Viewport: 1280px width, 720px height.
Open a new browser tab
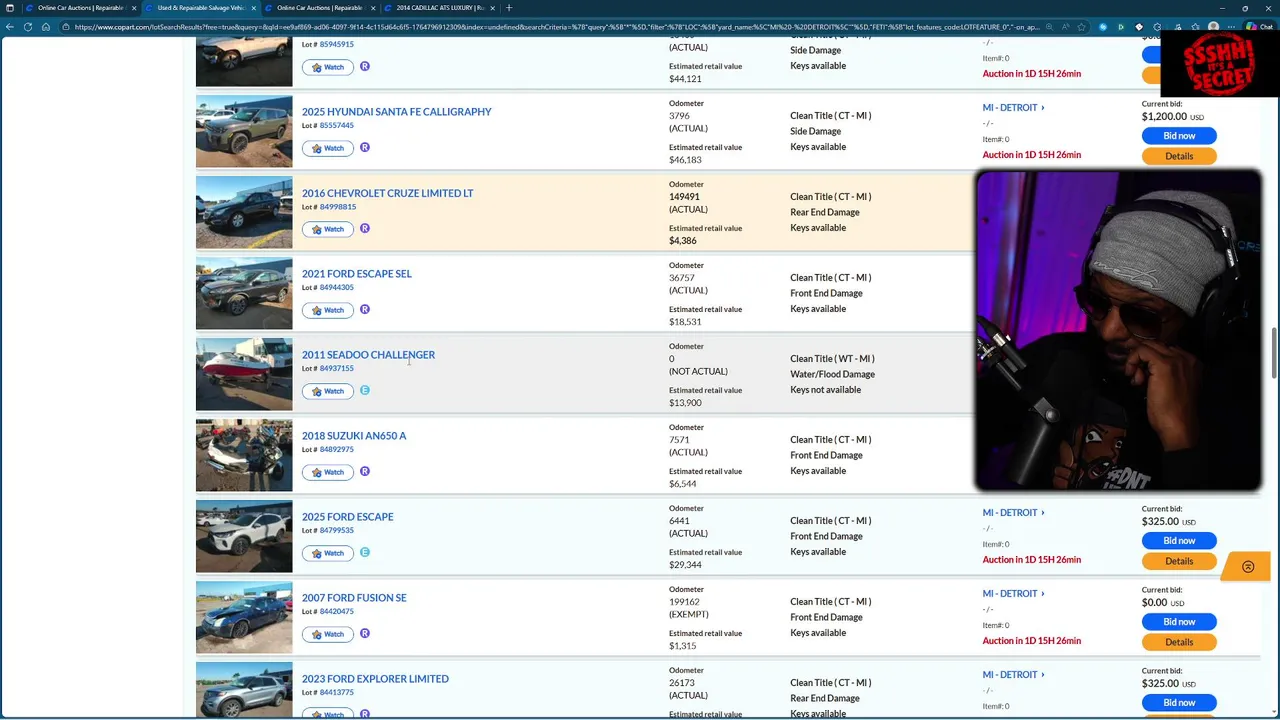509,8
